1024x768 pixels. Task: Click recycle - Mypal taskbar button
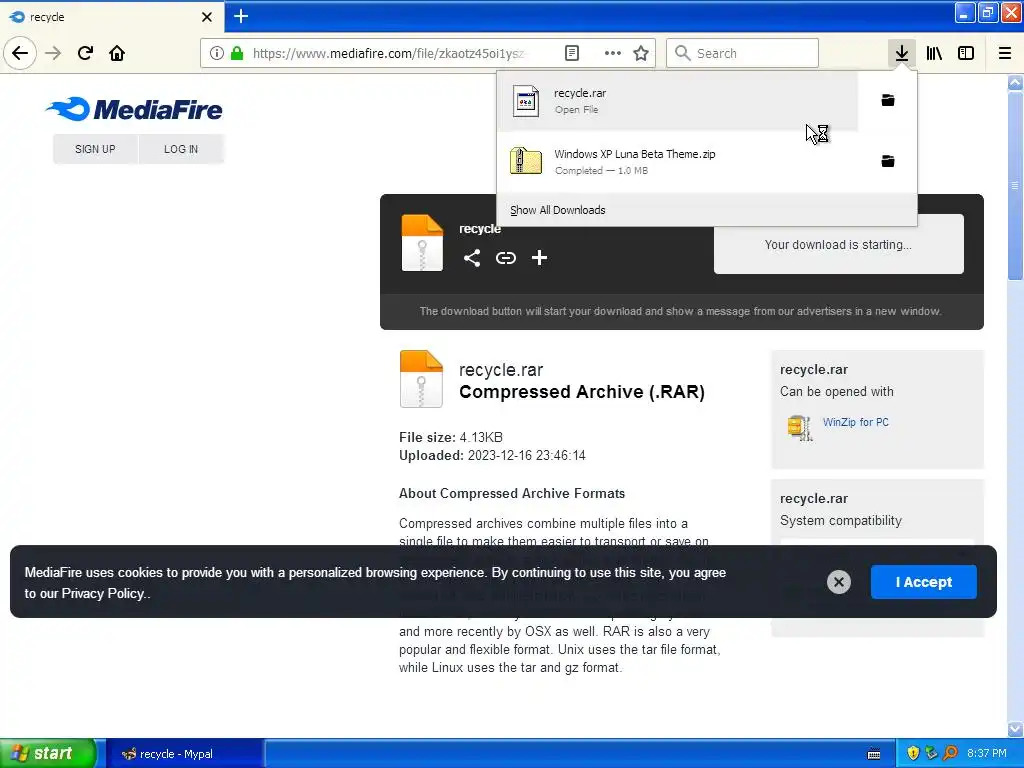[185, 754]
